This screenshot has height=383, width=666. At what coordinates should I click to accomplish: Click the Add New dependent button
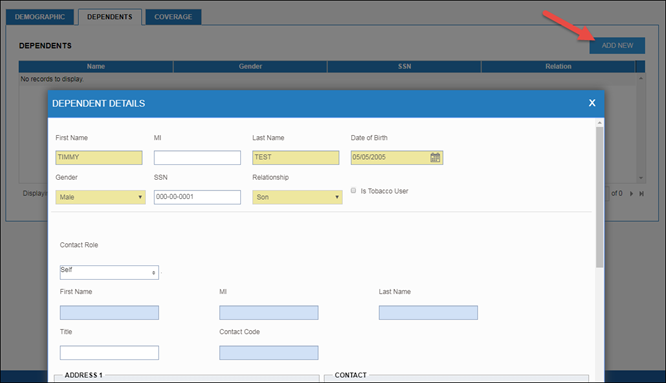tap(617, 45)
